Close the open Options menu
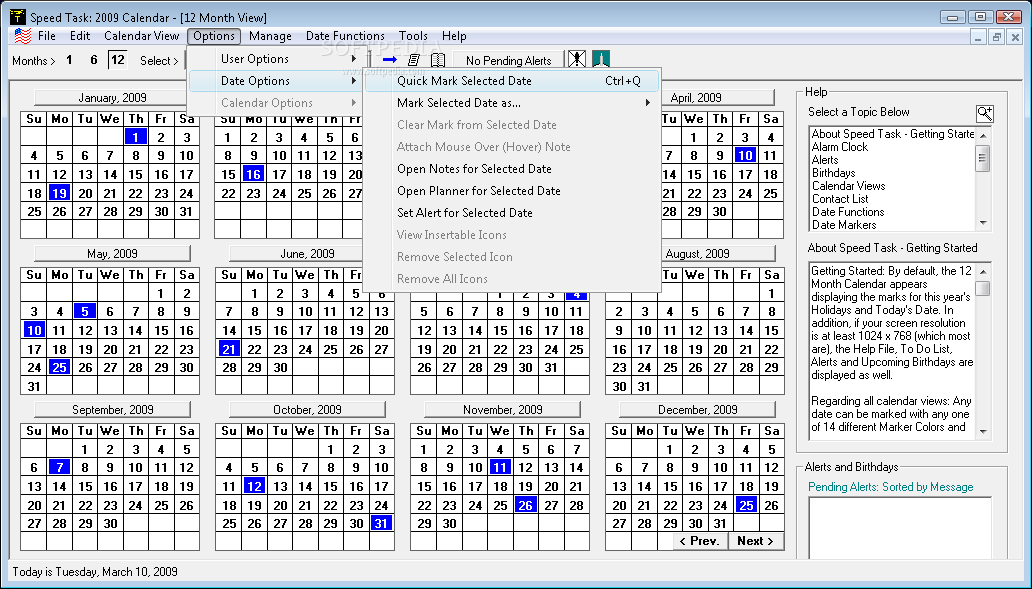Screen dimensions: 1032x589 [214, 36]
